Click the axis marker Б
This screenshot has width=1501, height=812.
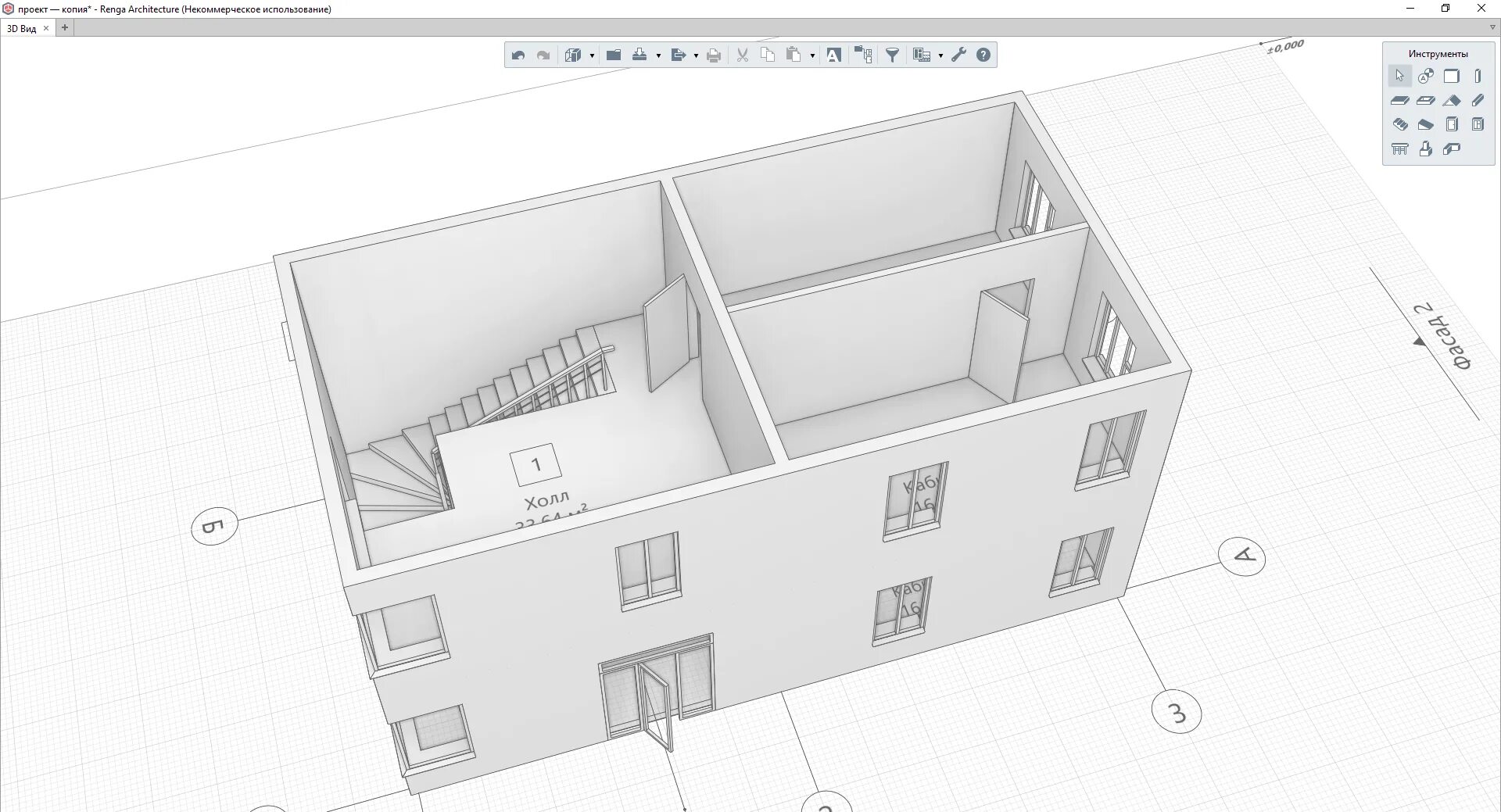(214, 526)
